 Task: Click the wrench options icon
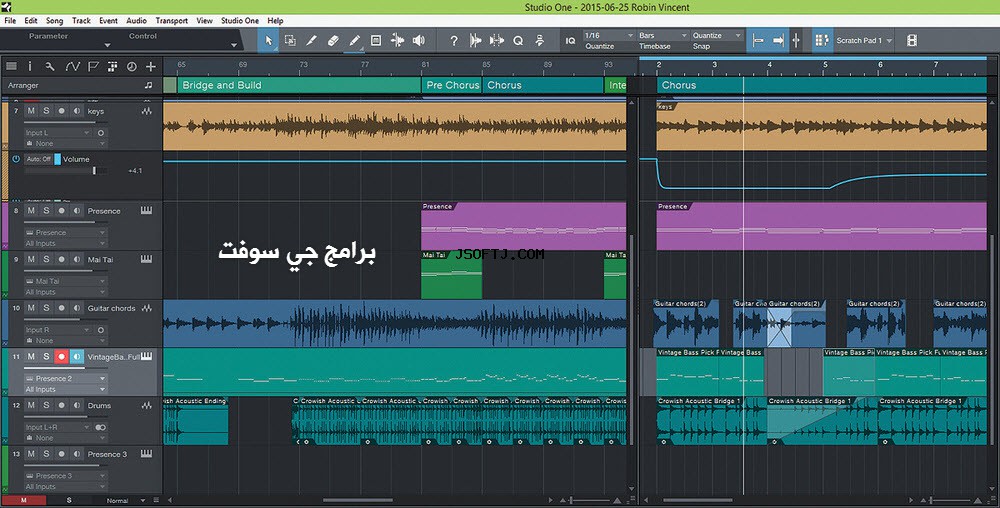click(x=50, y=66)
